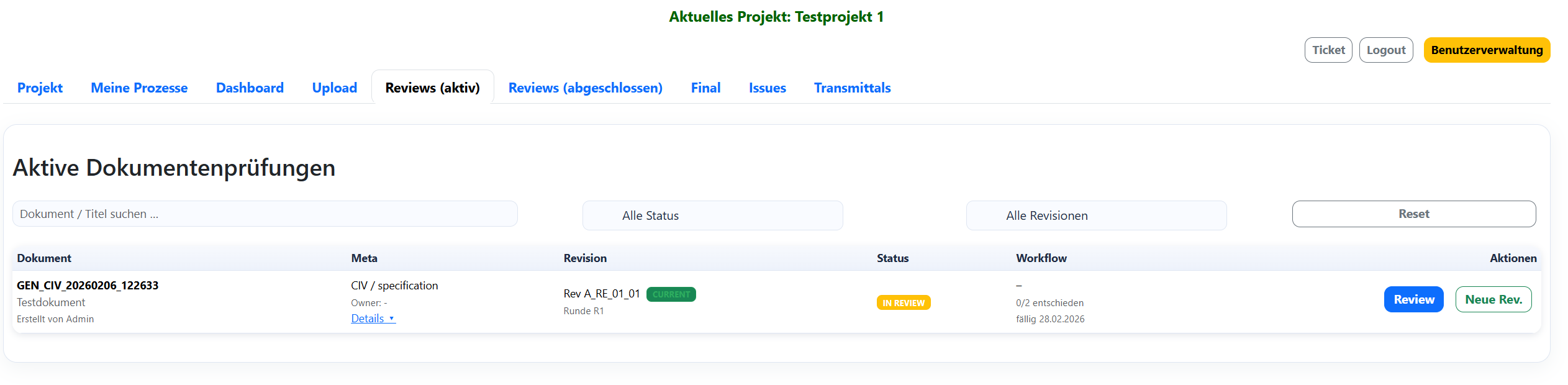Click the Neue Rev. button
Screen dimensions: 1568x385
pyautogui.click(x=1493, y=300)
